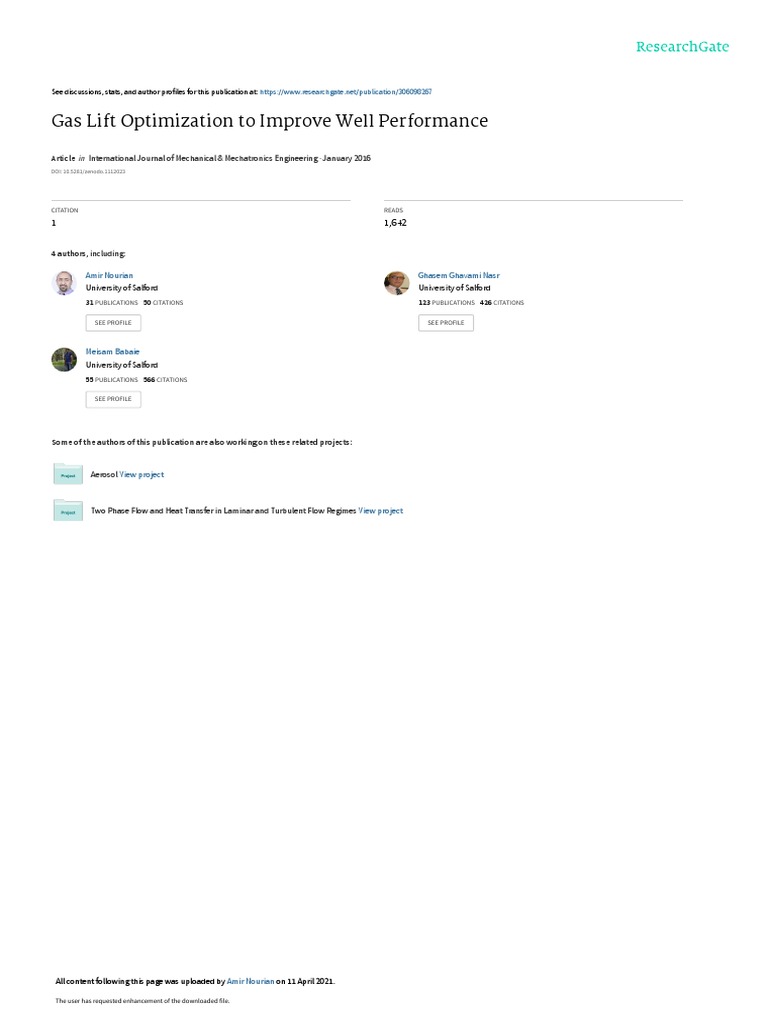The height and width of the screenshot is (1024, 768).
Task: Click See Profile under Ghasem Ghavami Nasr
Action: (446, 323)
